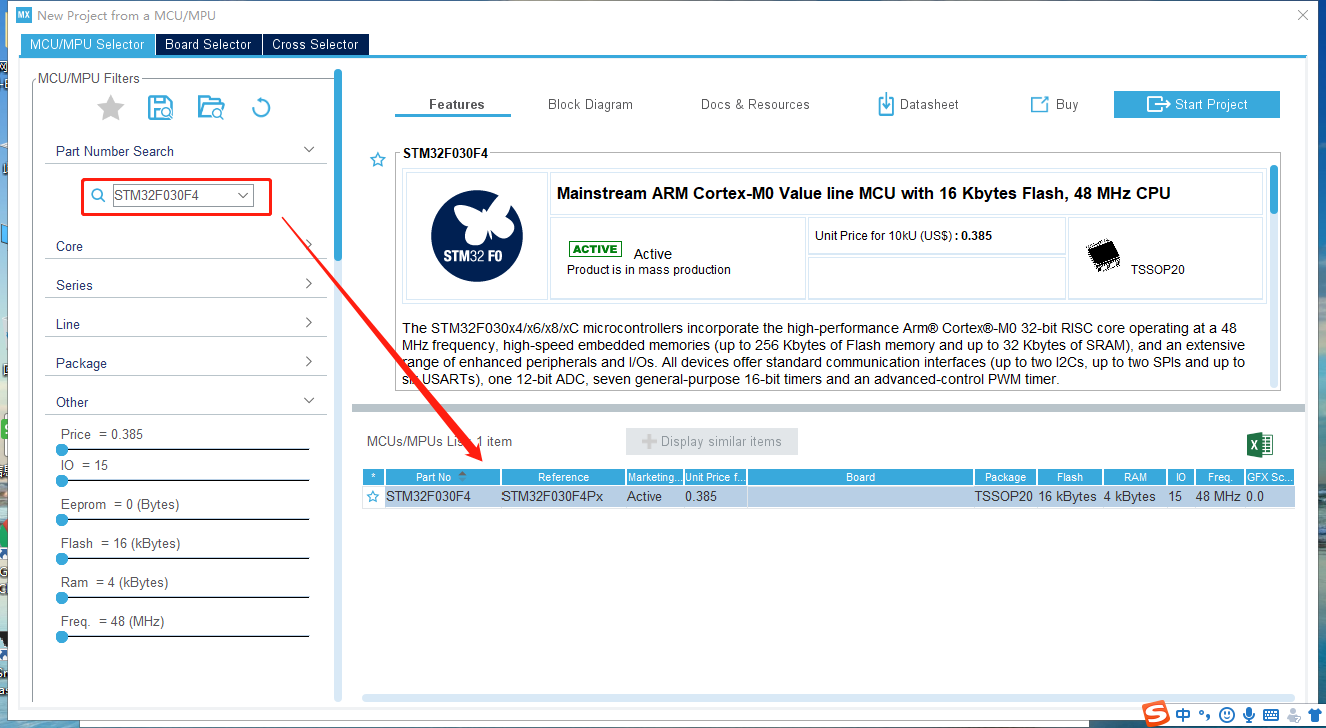The height and width of the screenshot is (728, 1326).
Task: Close the New Project dialog
Action: pos(1302,15)
